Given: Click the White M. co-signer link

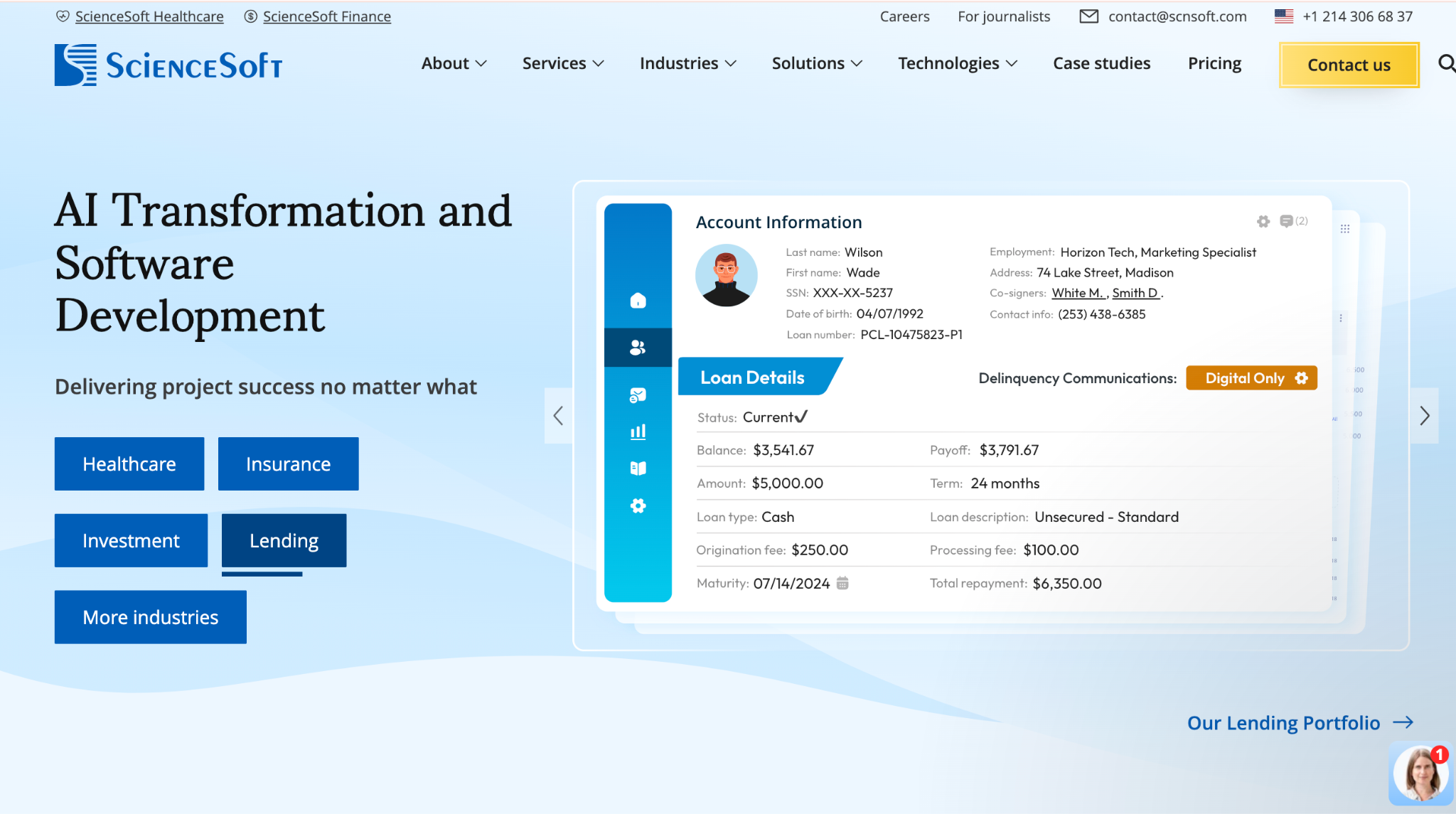Looking at the screenshot, I should pyautogui.click(x=1078, y=293).
